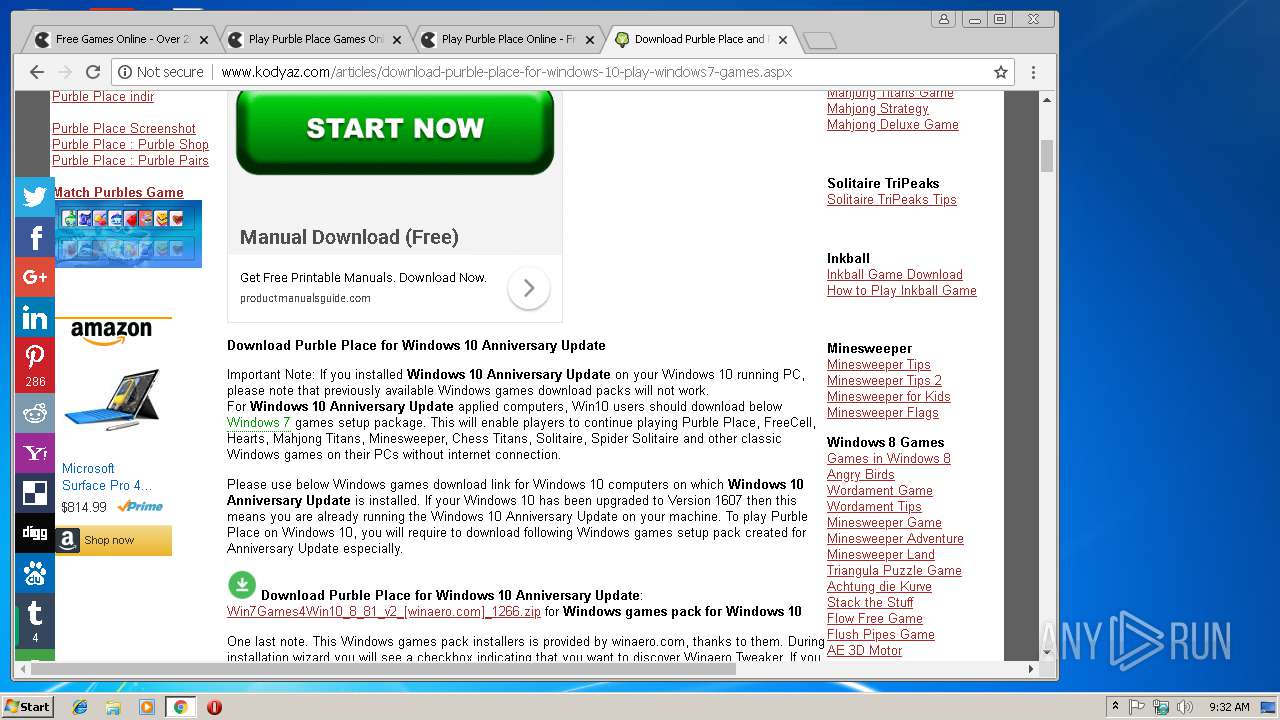Open Triangula Puzzle Game link
This screenshot has height=720, width=1280.
point(894,571)
